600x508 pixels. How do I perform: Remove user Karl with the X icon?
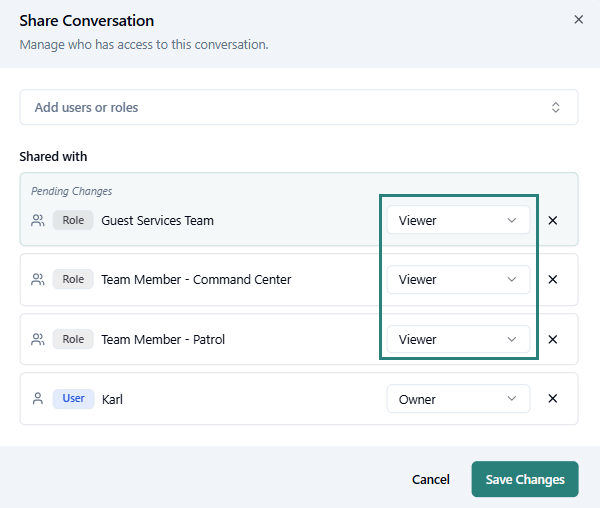click(553, 399)
